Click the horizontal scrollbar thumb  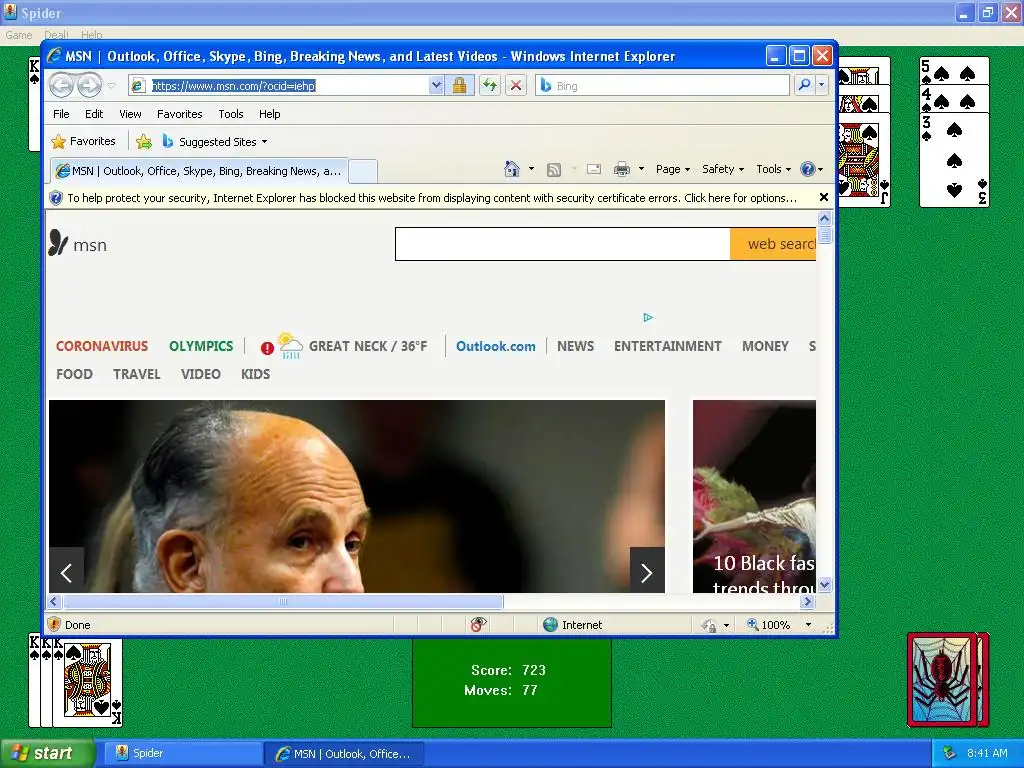[283, 601]
